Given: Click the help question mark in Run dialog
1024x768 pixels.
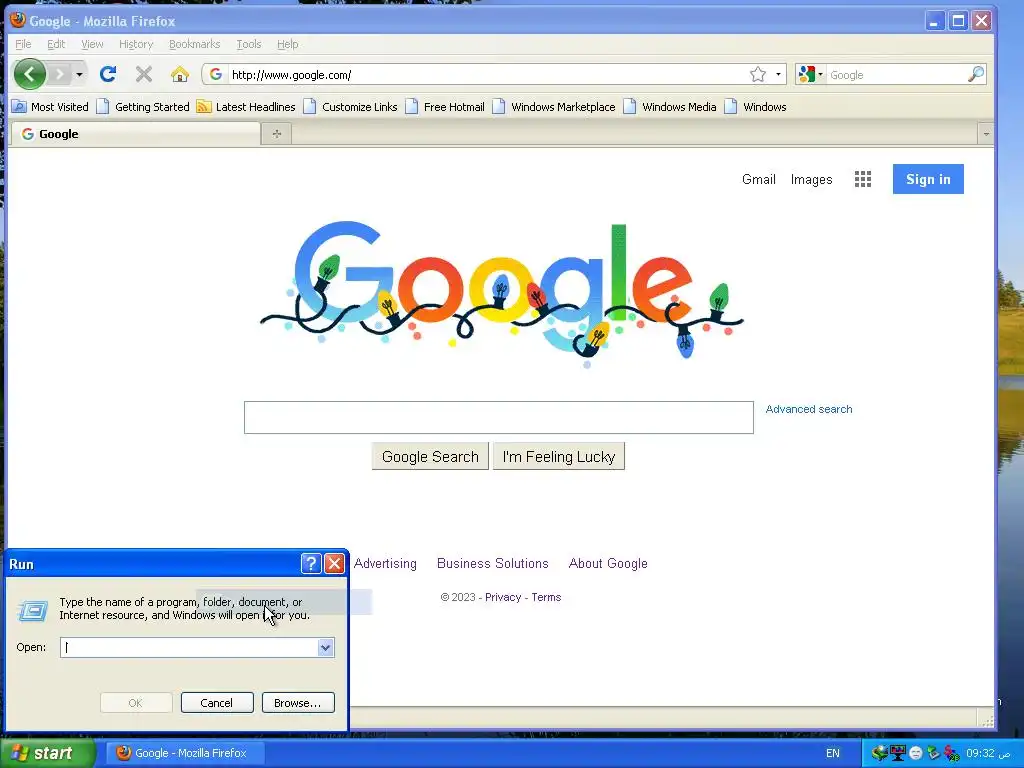Looking at the screenshot, I should [311, 563].
